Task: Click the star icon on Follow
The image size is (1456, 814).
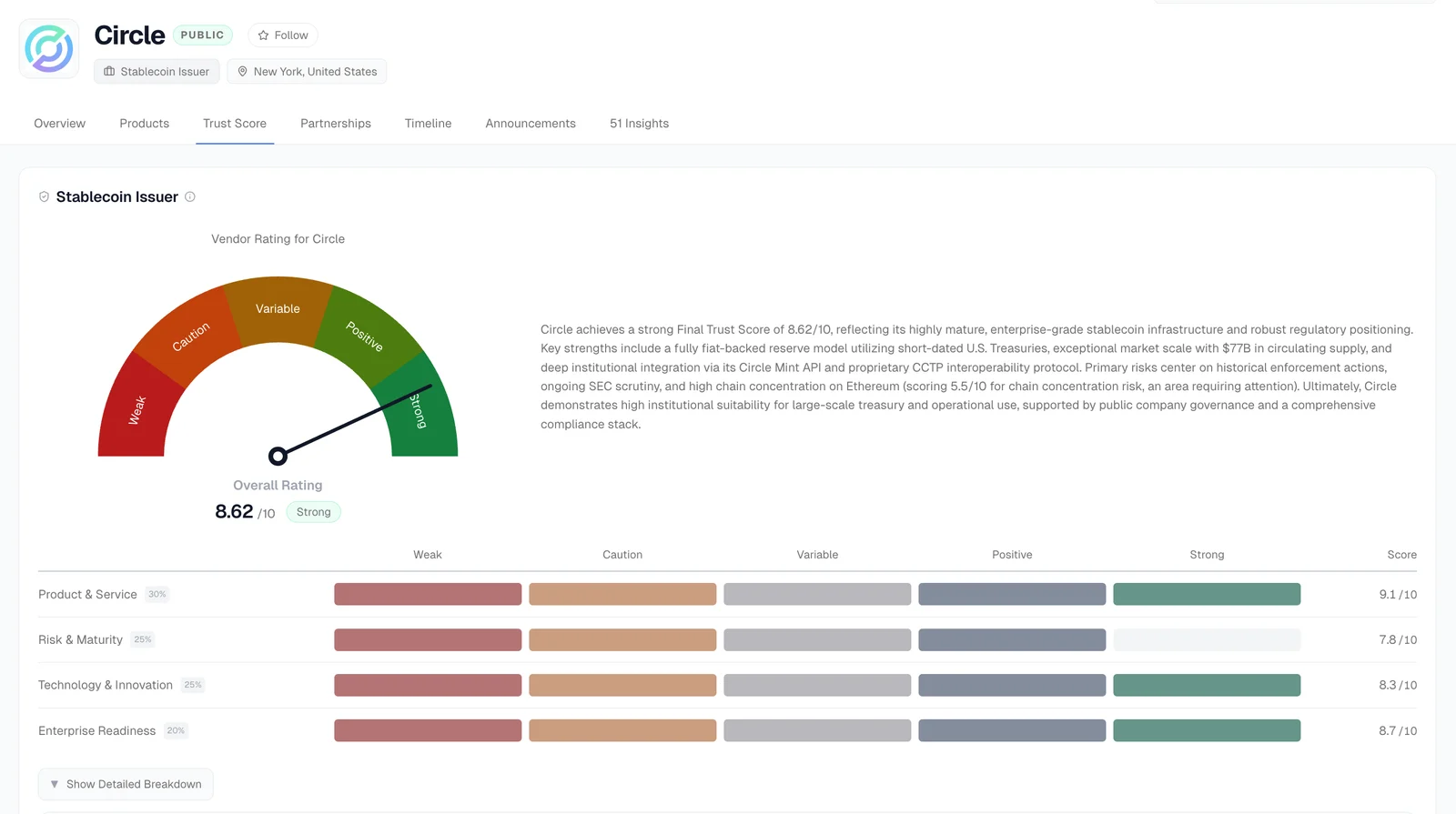Action: coord(263,35)
